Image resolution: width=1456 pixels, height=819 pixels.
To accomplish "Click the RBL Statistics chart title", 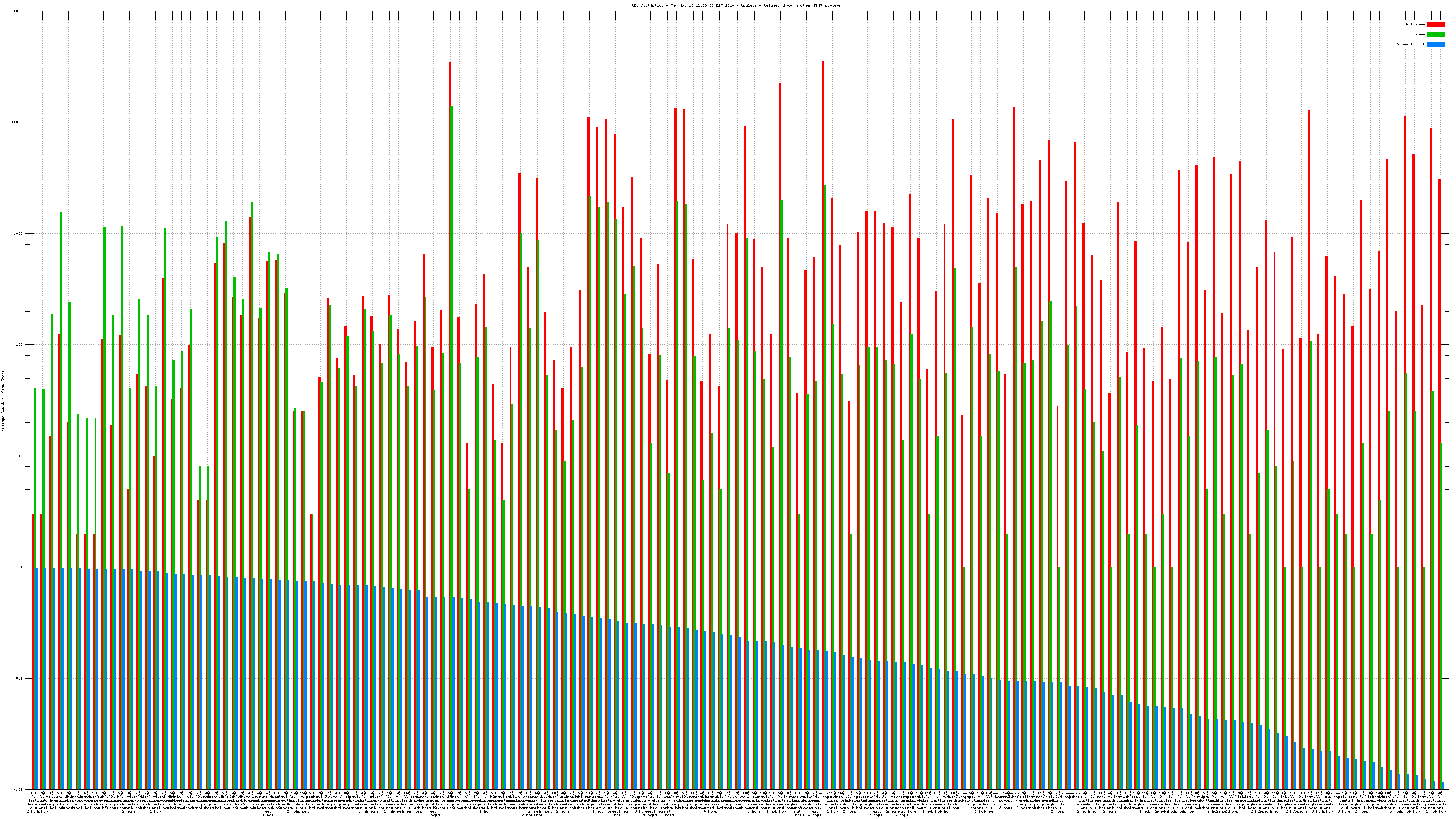I will pyautogui.click(x=736, y=5).
